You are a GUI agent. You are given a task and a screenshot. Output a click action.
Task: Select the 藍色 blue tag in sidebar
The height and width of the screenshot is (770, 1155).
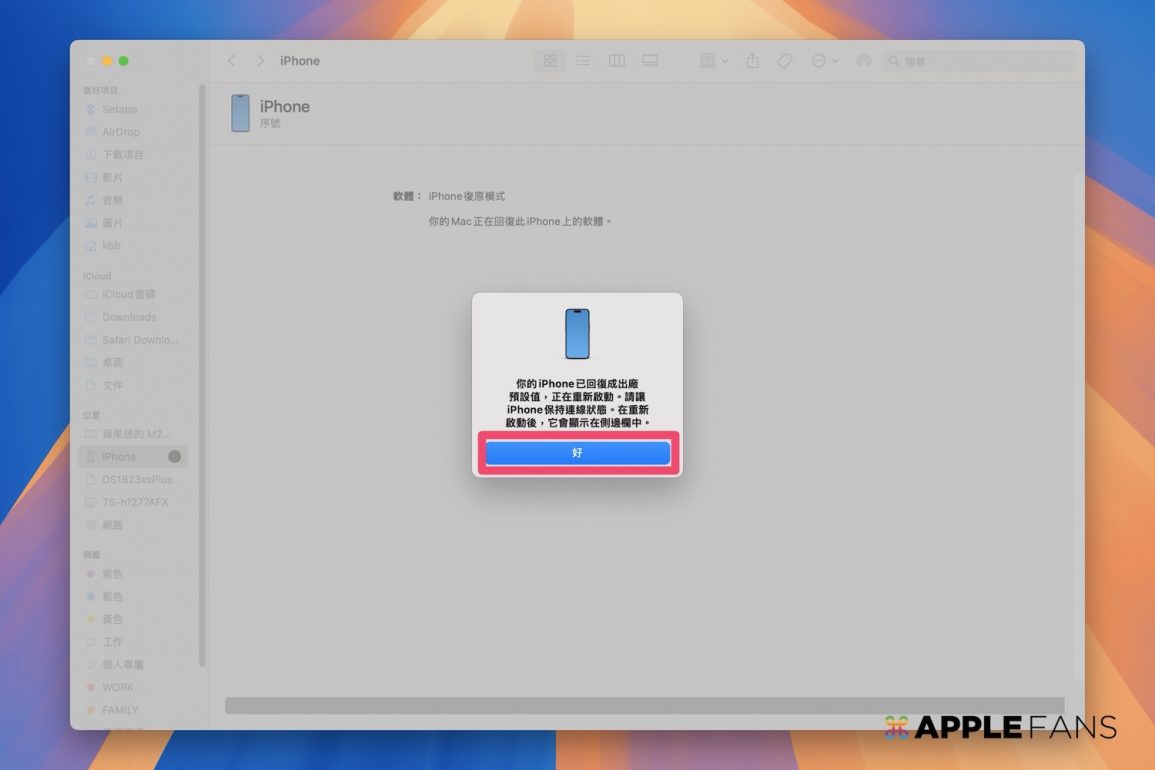point(112,597)
